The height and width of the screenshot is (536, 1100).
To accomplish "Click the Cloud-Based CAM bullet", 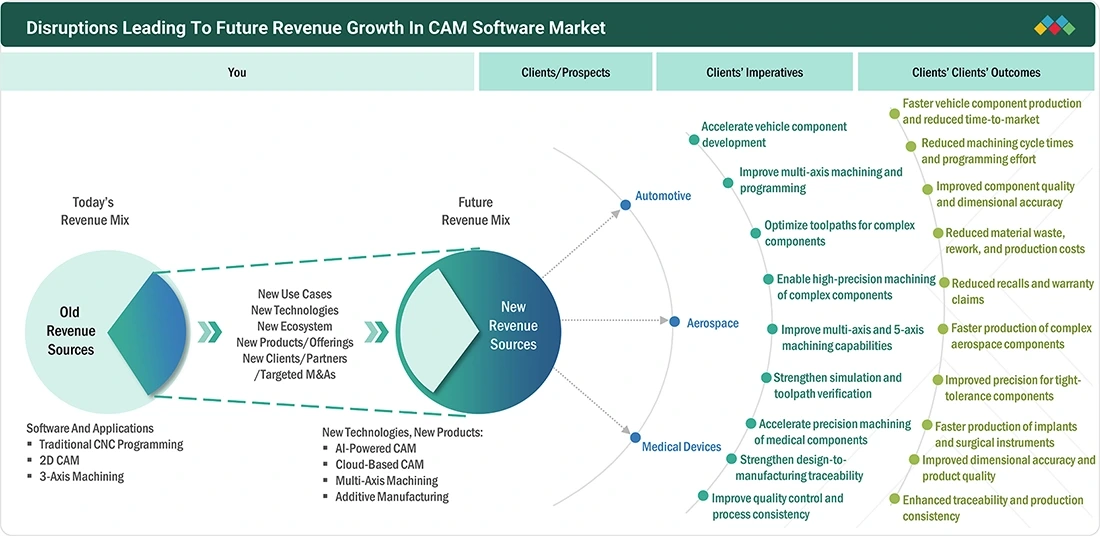I will 380,464.
